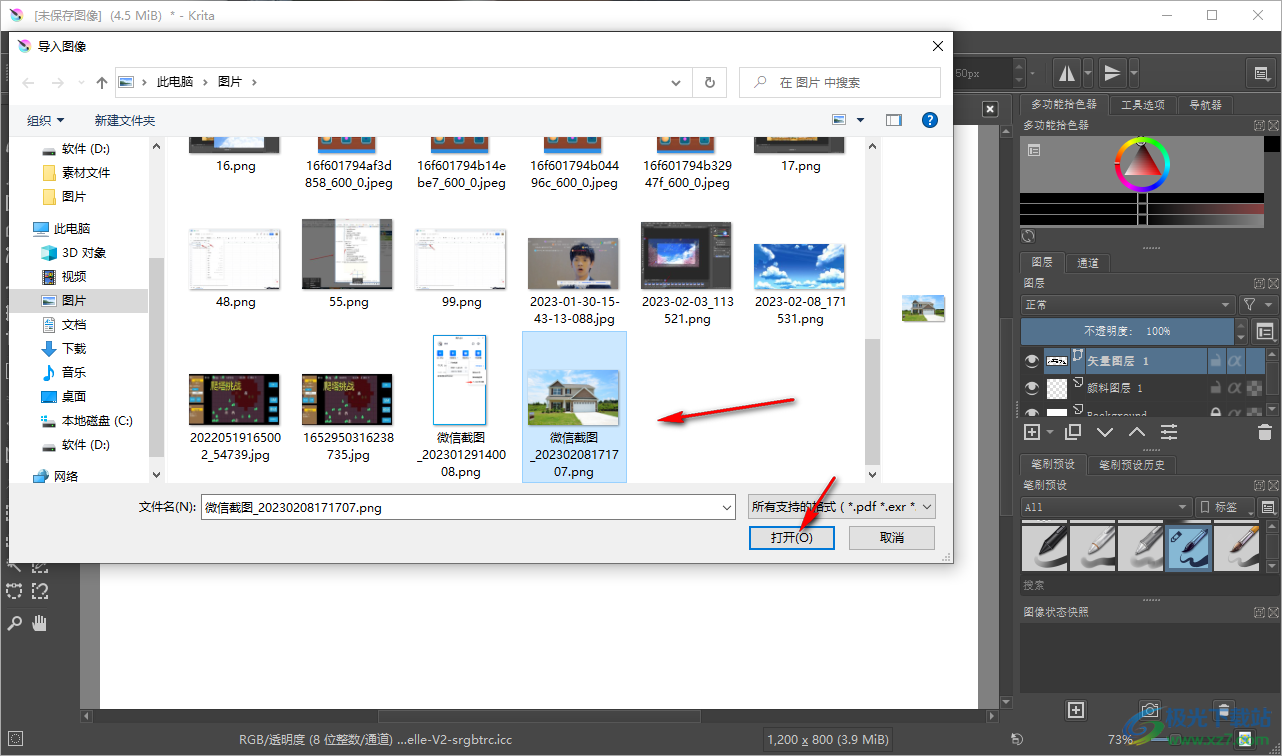This screenshot has width=1282, height=756.
Task: Toggle alpha inherit on 颜料图层 1
Action: pos(1235,388)
